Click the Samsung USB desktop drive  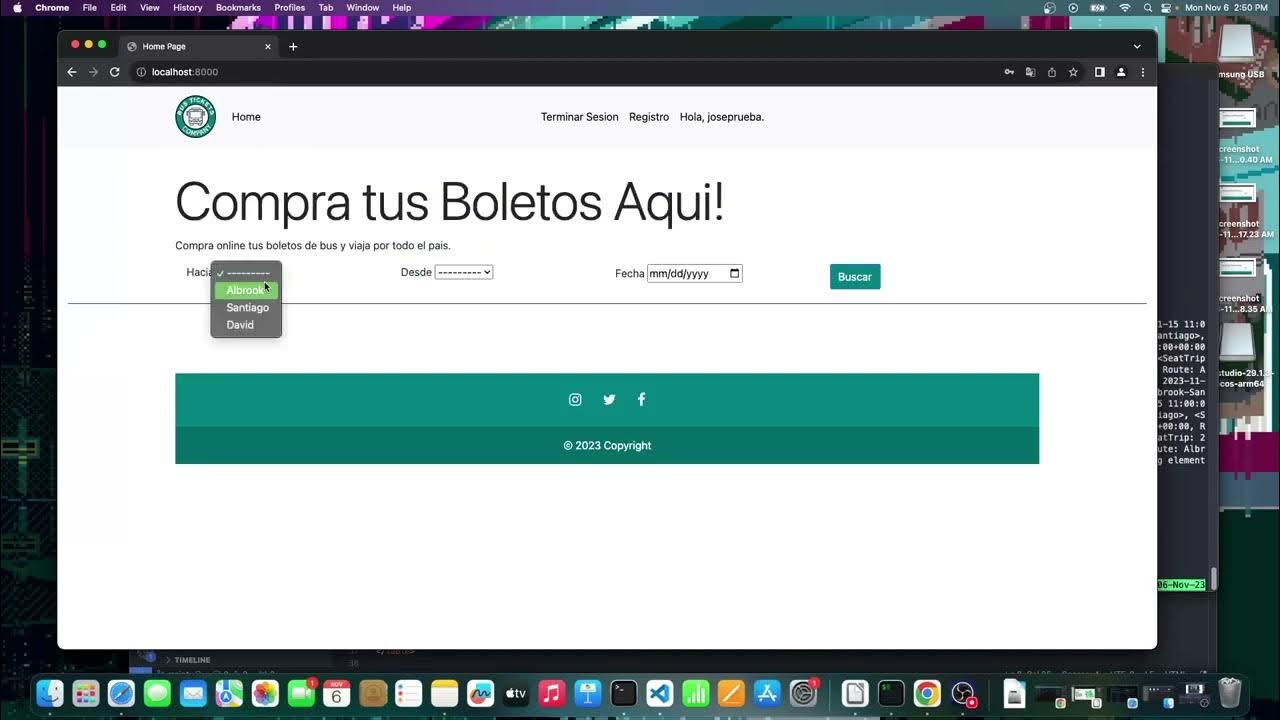[1237, 52]
